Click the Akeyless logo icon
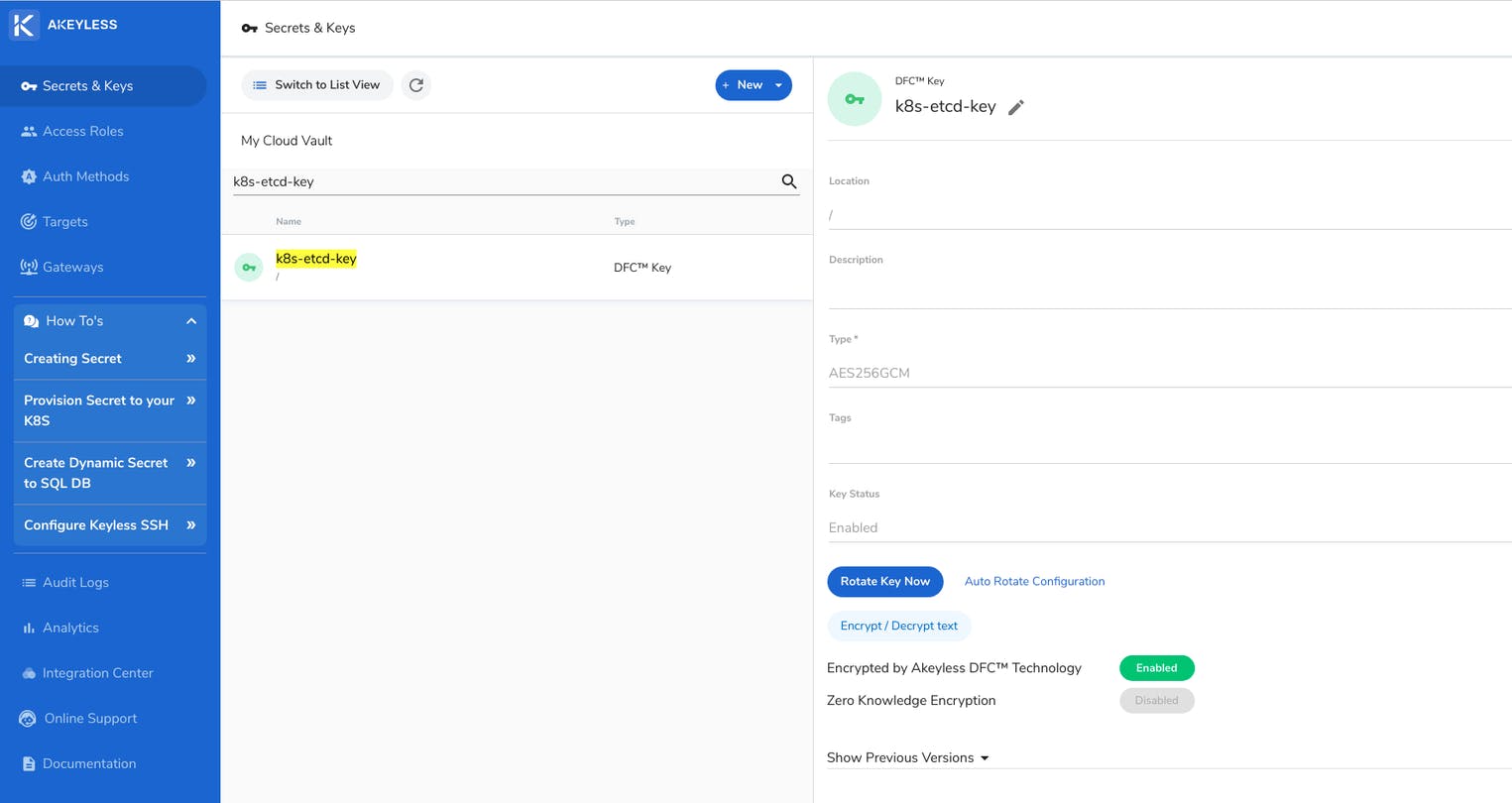 click(24, 25)
